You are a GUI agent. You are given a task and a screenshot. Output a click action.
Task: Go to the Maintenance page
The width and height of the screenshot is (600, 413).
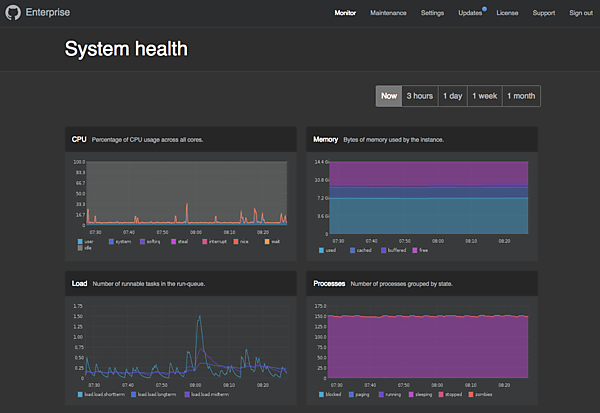(388, 13)
